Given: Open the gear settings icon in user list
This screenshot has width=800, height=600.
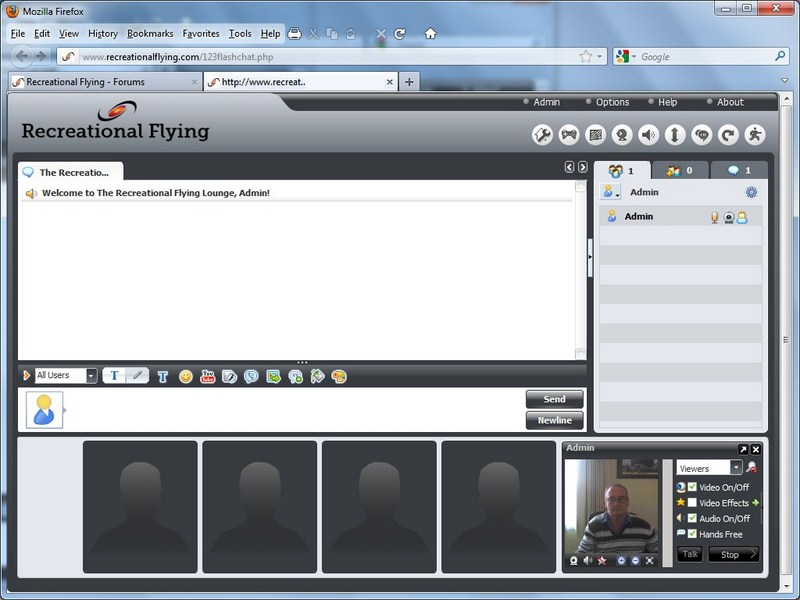Looking at the screenshot, I should 751,192.
